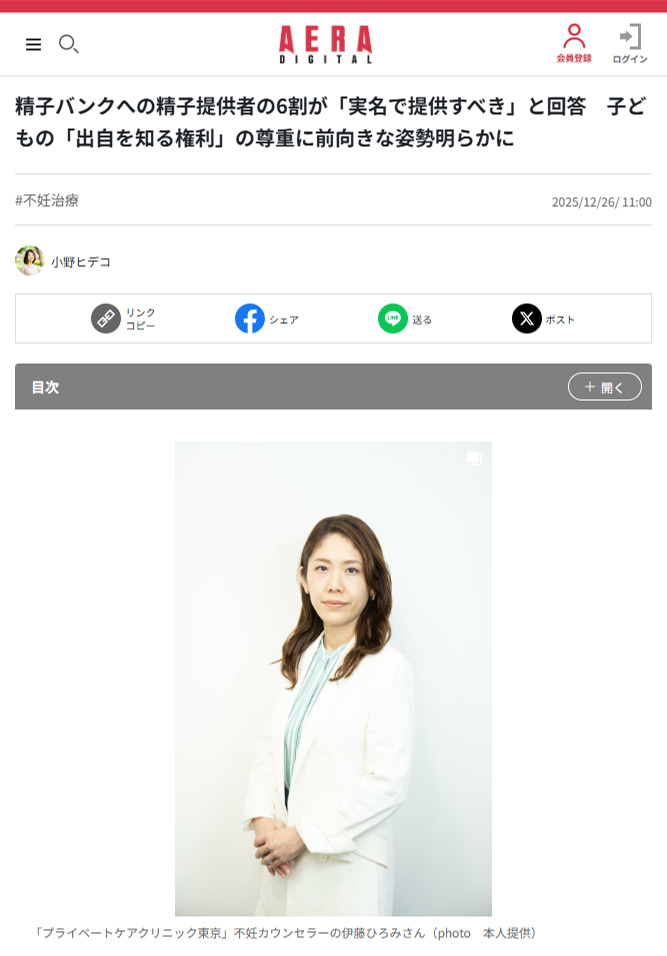Click the photo caption below the portrait
Image resolution: width=667 pixels, height=956 pixels.
(286, 933)
